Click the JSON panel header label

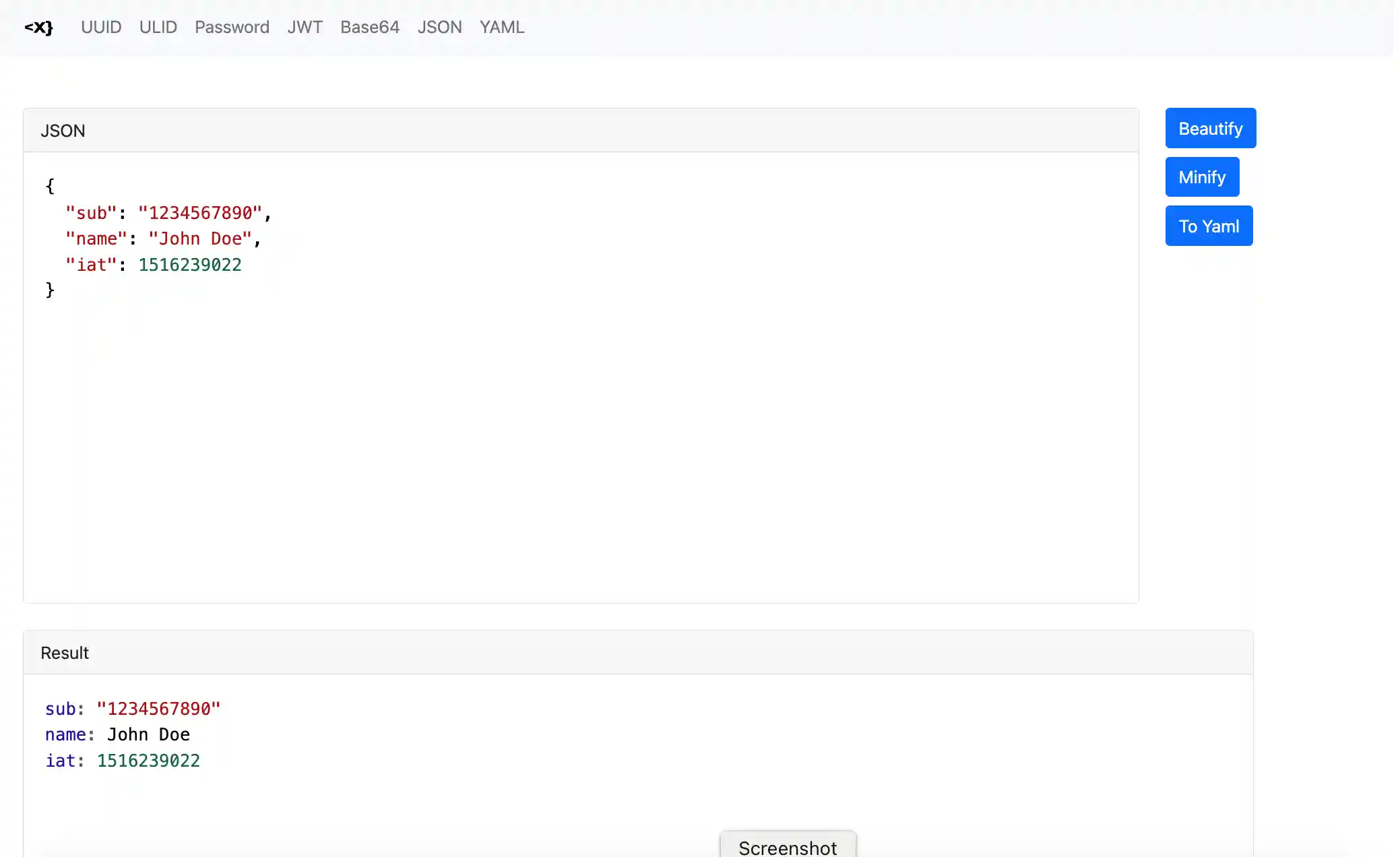click(63, 131)
